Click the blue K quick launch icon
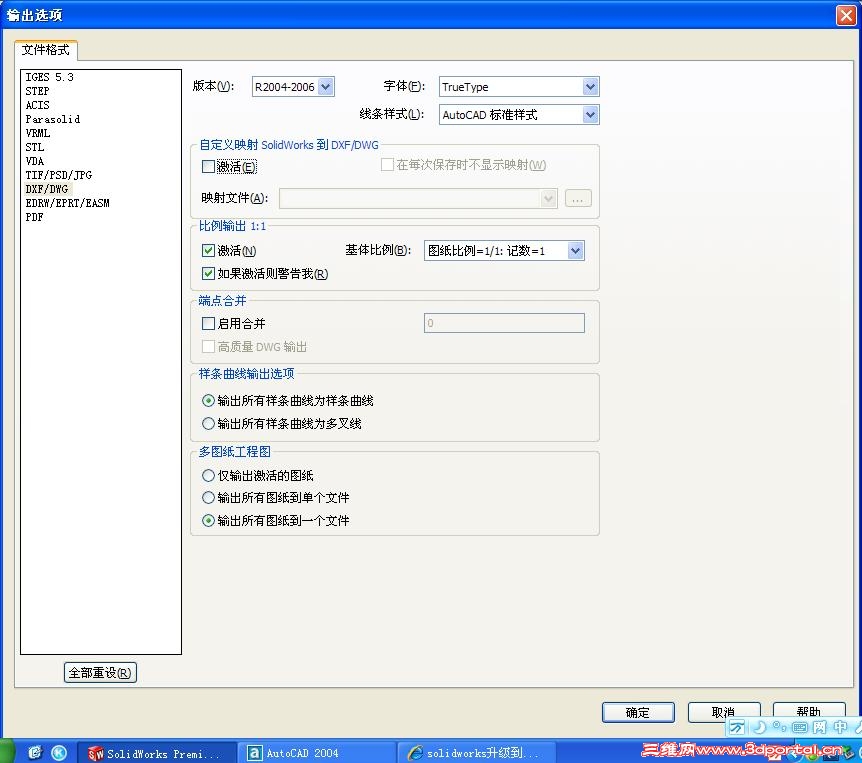 click(x=59, y=752)
